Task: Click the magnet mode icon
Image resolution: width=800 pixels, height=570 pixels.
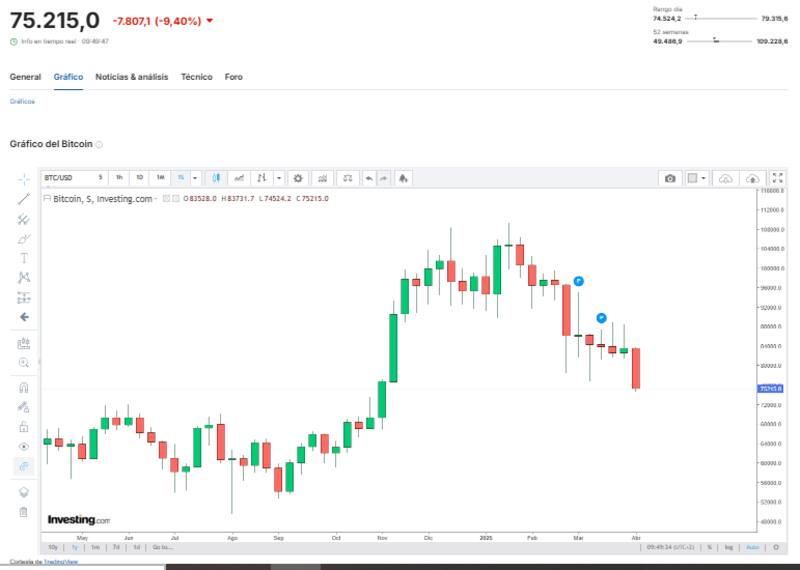Action: [24, 387]
